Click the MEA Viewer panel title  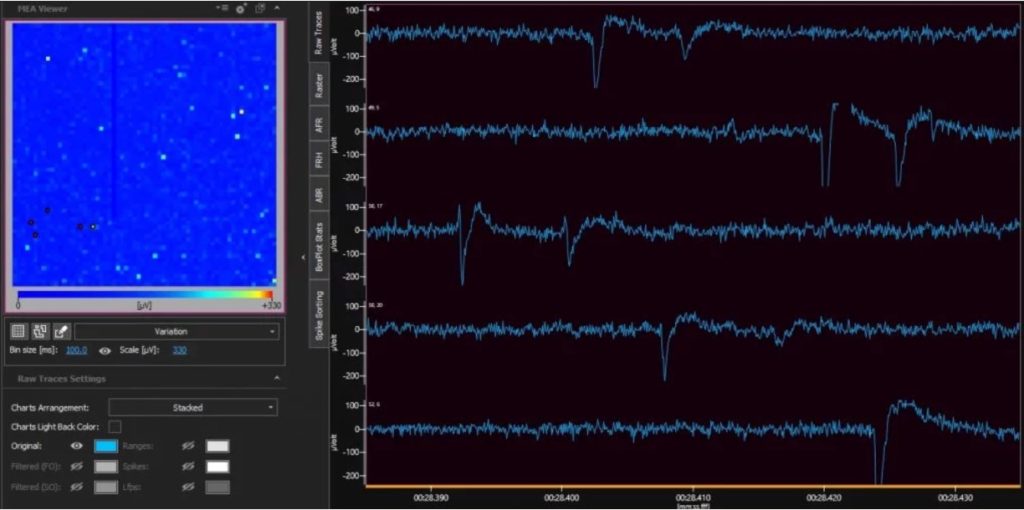42,9
